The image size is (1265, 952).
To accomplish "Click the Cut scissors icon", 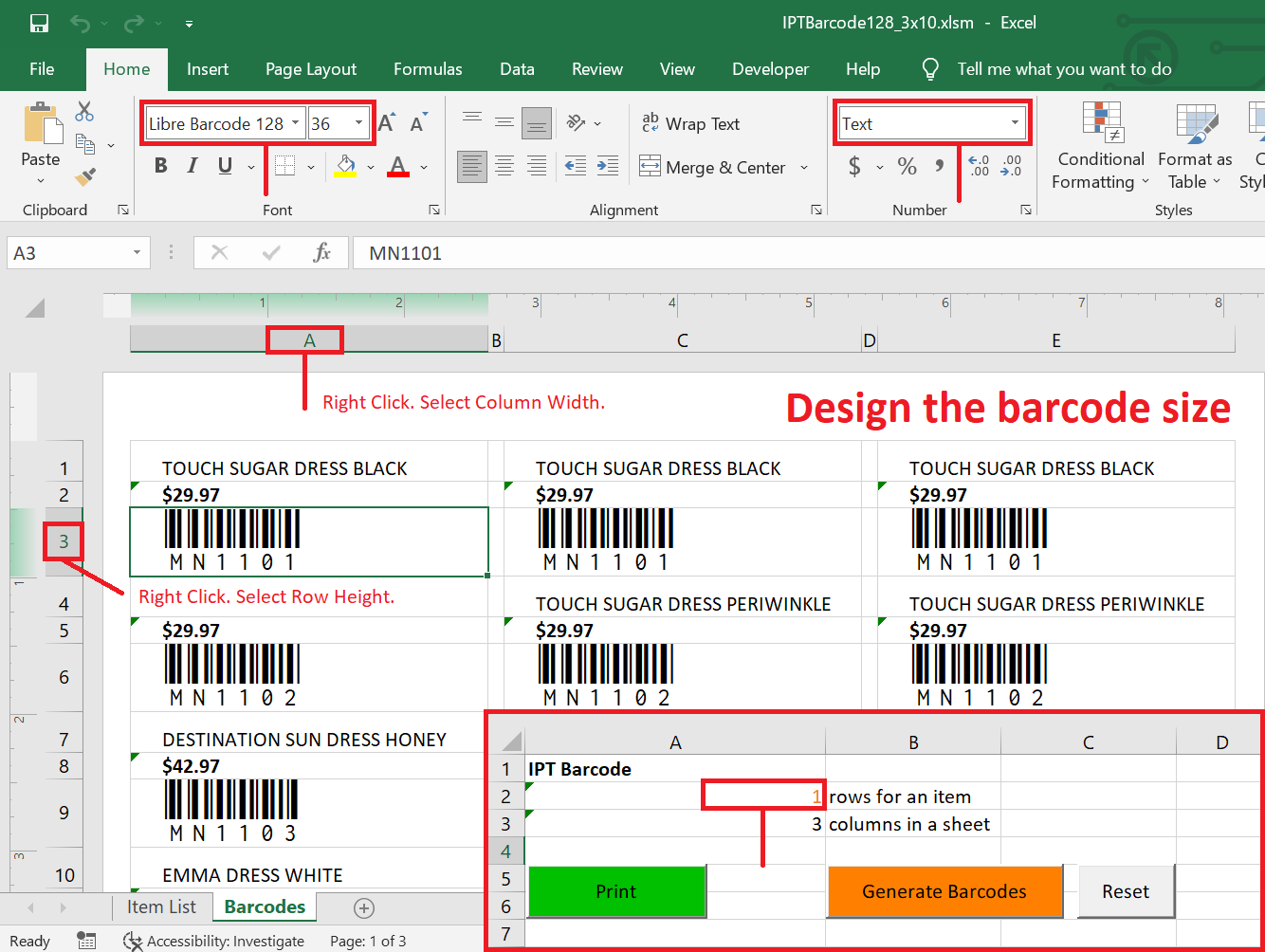I will pyautogui.click(x=85, y=111).
